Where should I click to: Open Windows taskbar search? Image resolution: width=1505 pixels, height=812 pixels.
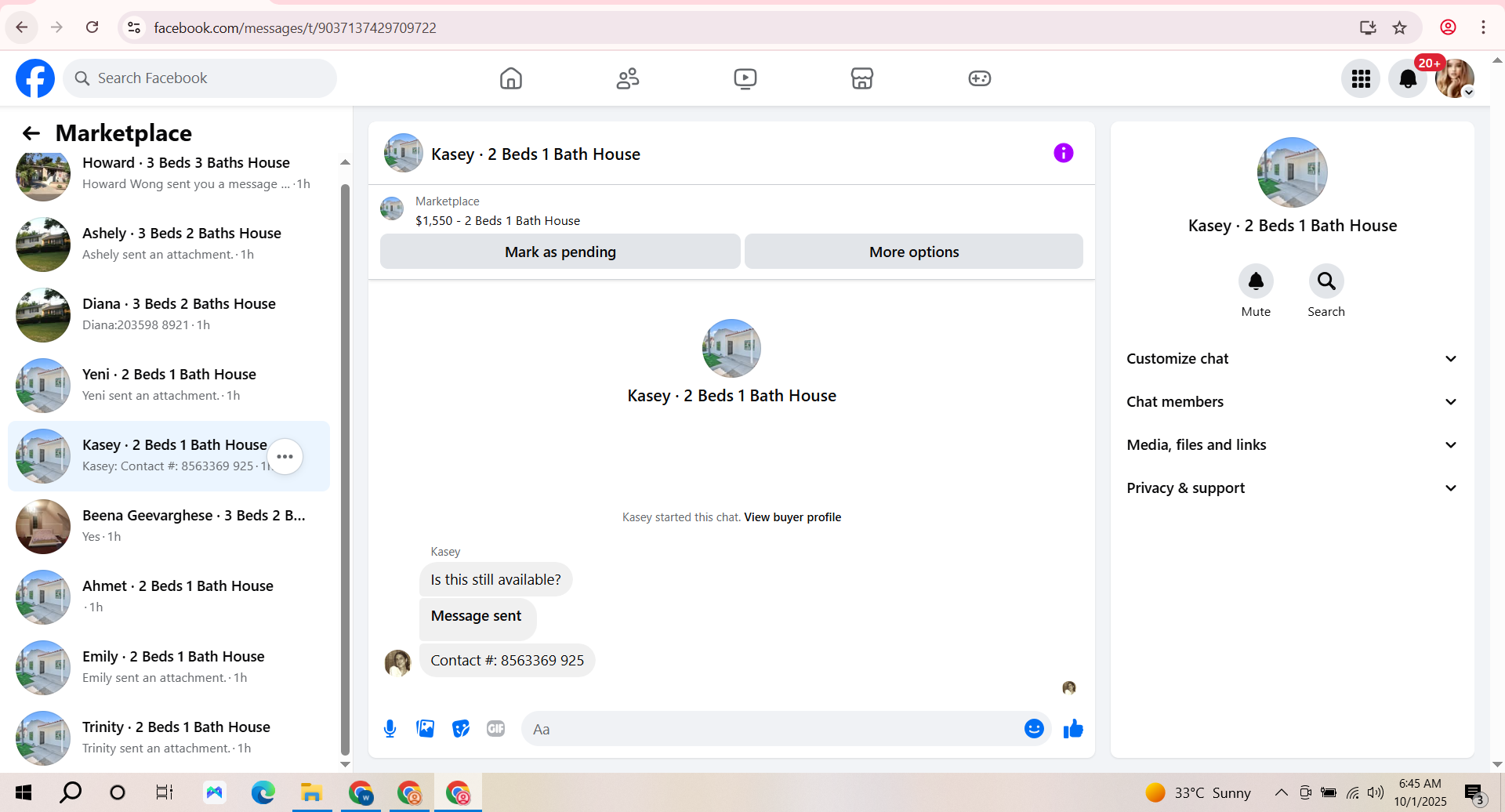(71, 792)
